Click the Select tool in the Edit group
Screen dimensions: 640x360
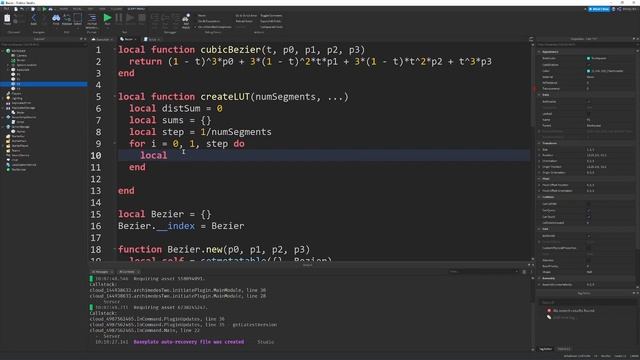click(78, 18)
